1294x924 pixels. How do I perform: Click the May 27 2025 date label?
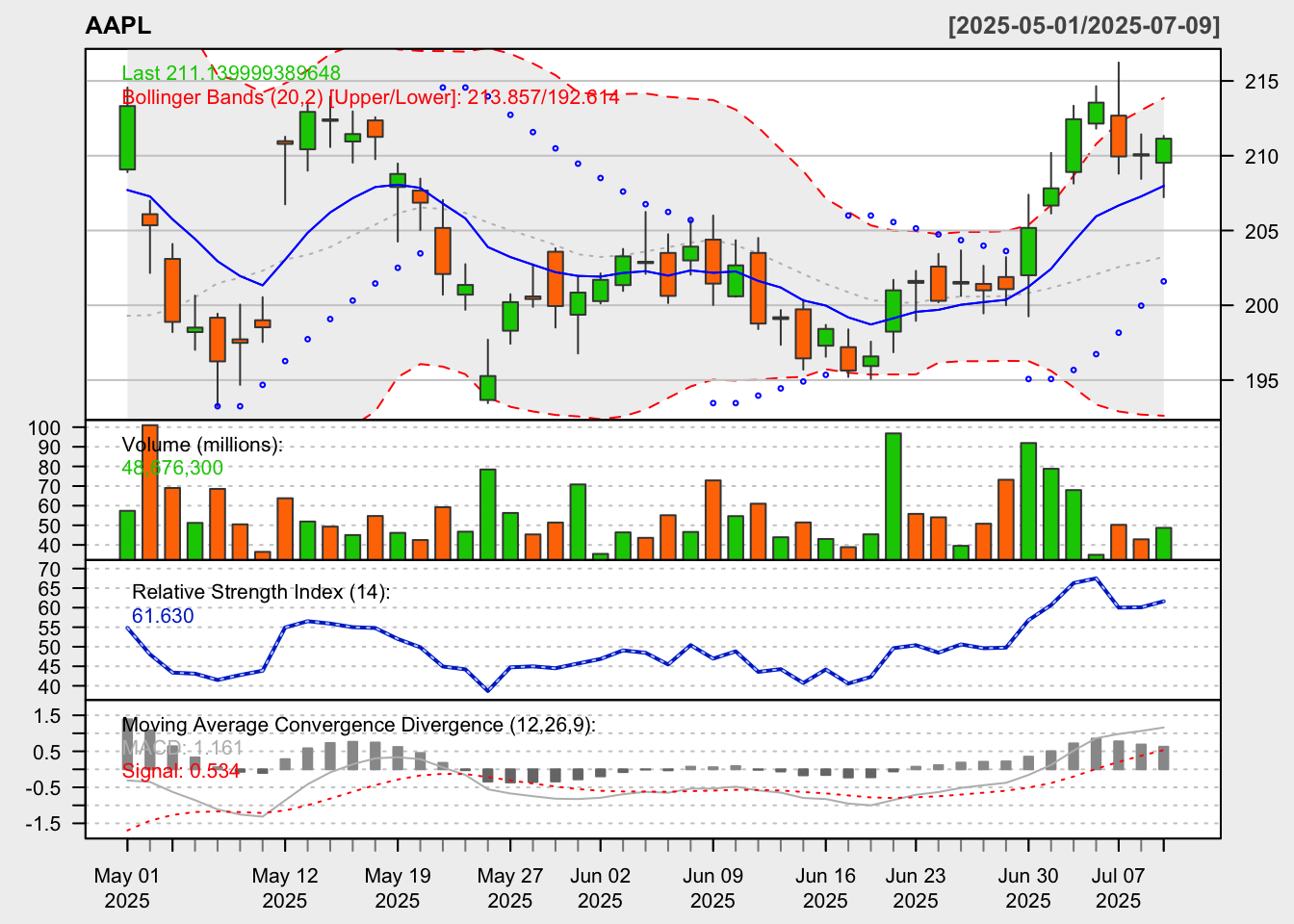point(510,888)
